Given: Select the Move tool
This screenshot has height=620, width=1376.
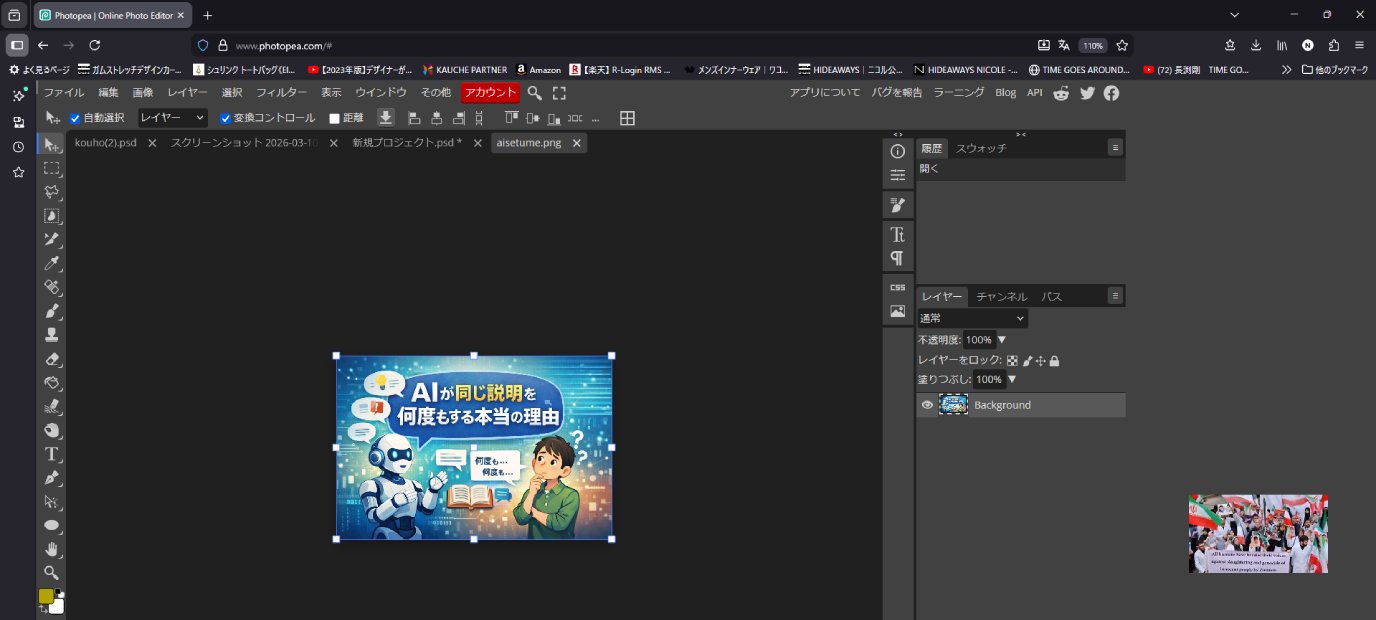Looking at the screenshot, I should [x=51, y=144].
